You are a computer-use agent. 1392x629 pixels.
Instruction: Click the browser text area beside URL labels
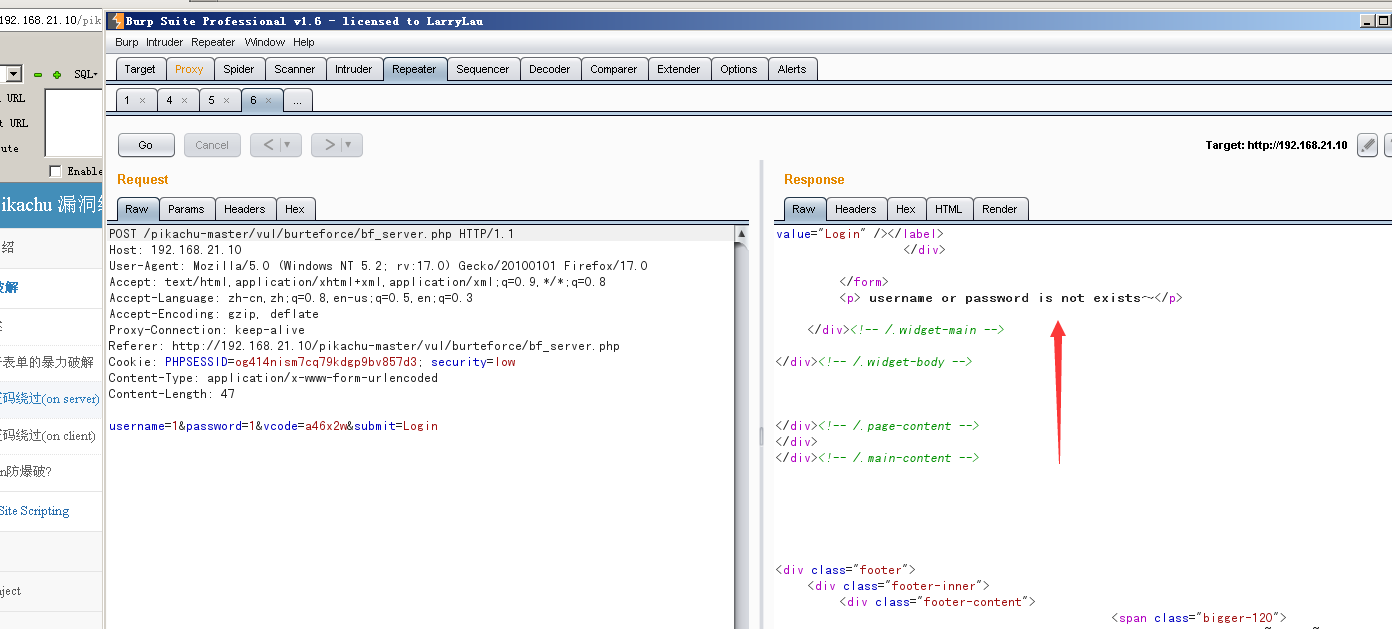click(74, 123)
